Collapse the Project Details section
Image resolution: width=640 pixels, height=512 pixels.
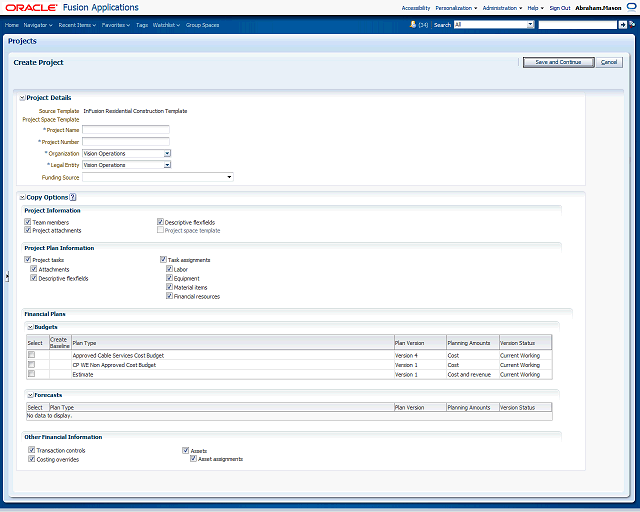22,98
